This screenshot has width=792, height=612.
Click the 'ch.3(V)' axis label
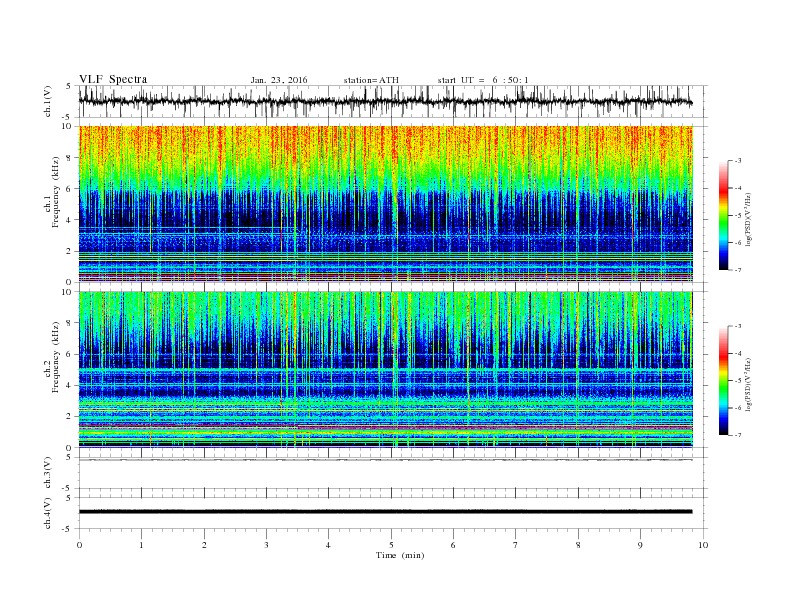(x=48, y=473)
